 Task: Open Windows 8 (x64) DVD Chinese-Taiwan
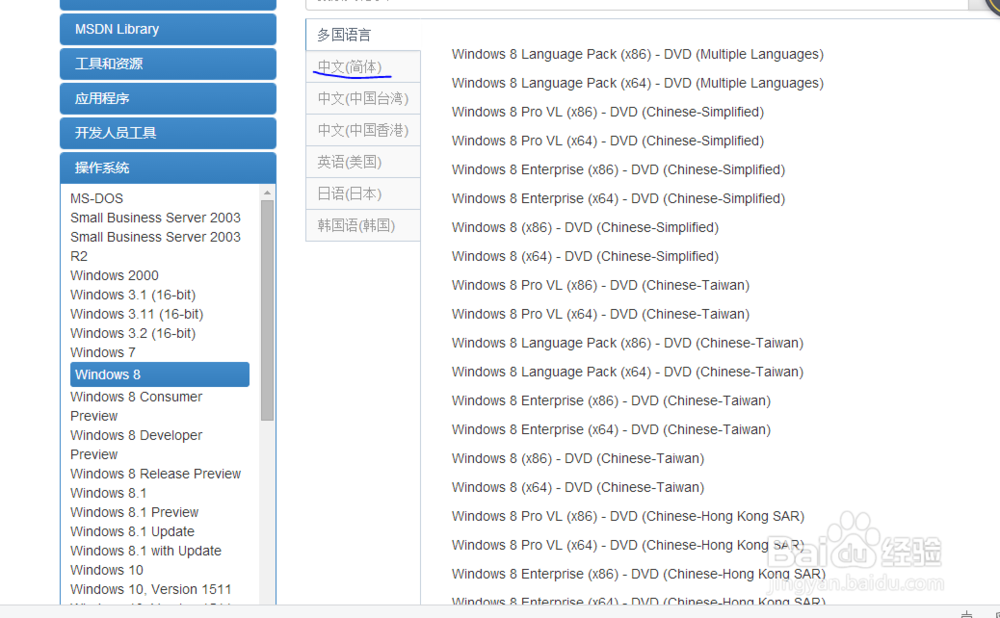pos(578,487)
